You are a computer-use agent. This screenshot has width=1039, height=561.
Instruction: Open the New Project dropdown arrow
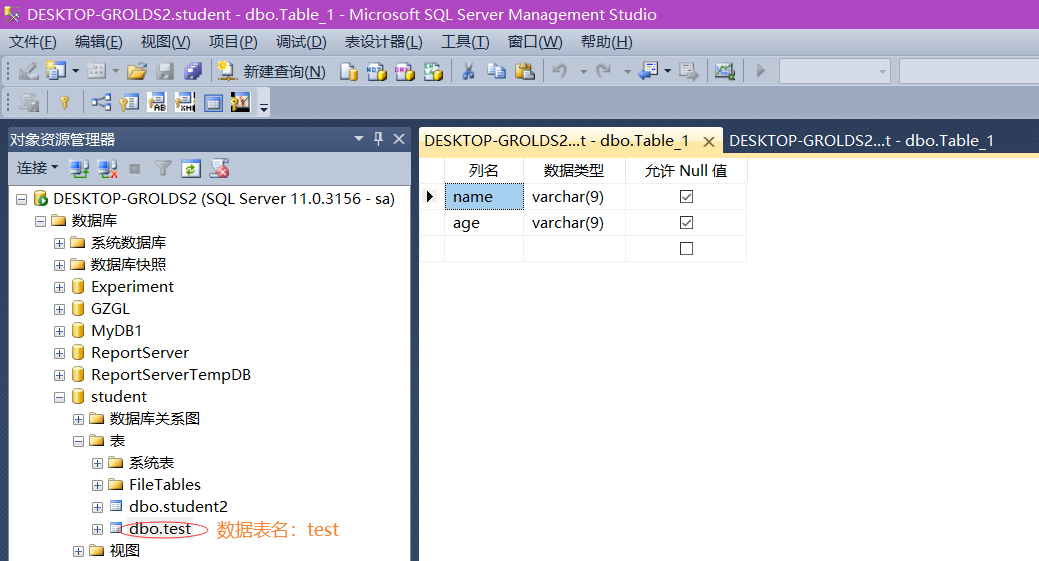76,71
